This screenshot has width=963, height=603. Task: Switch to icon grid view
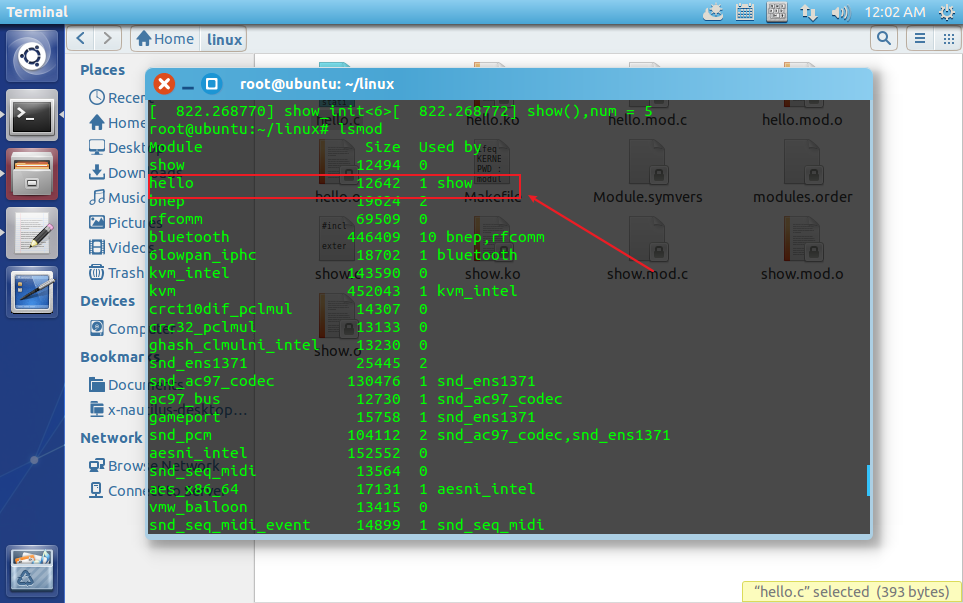point(946,37)
